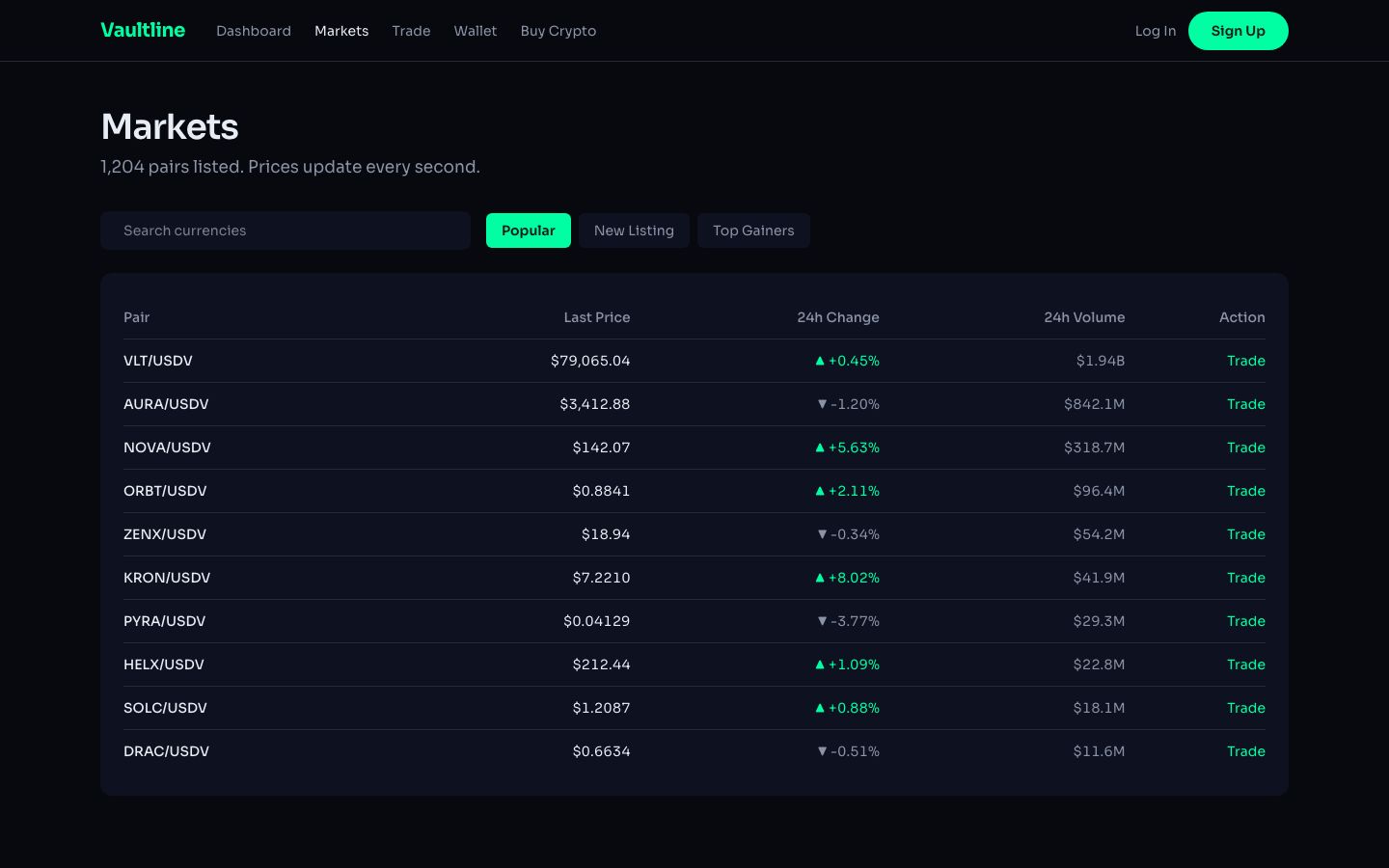Click the Sign Up button
Viewport: 1389px width, 868px height.
[1238, 31]
